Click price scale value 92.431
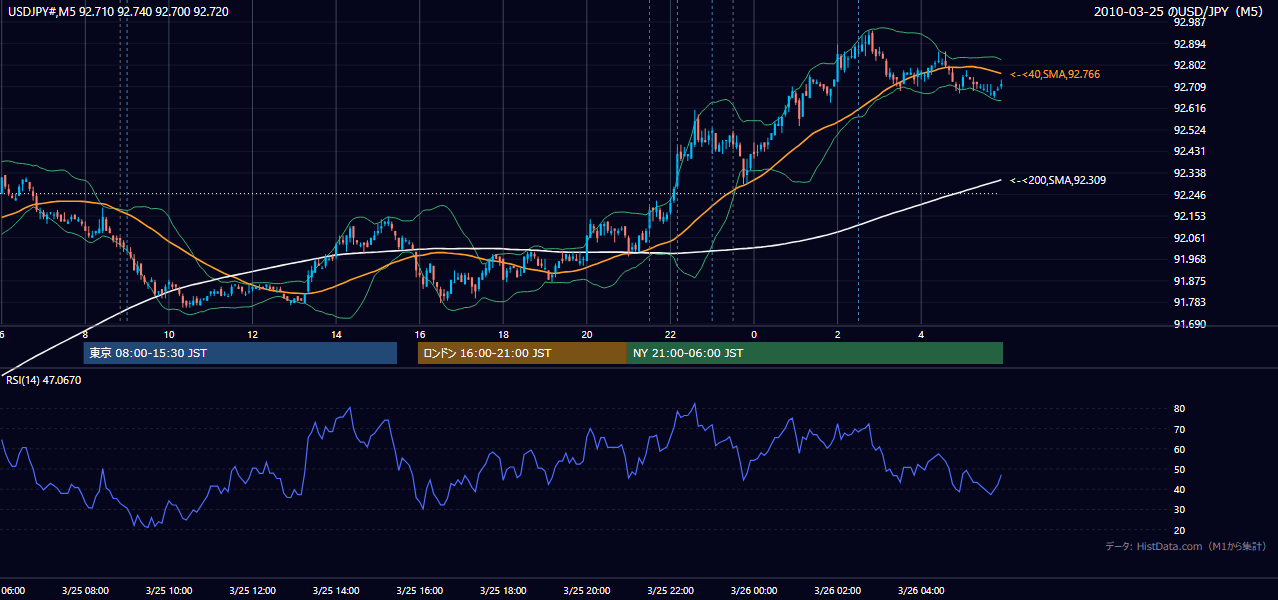The image size is (1278, 600). point(1189,151)
